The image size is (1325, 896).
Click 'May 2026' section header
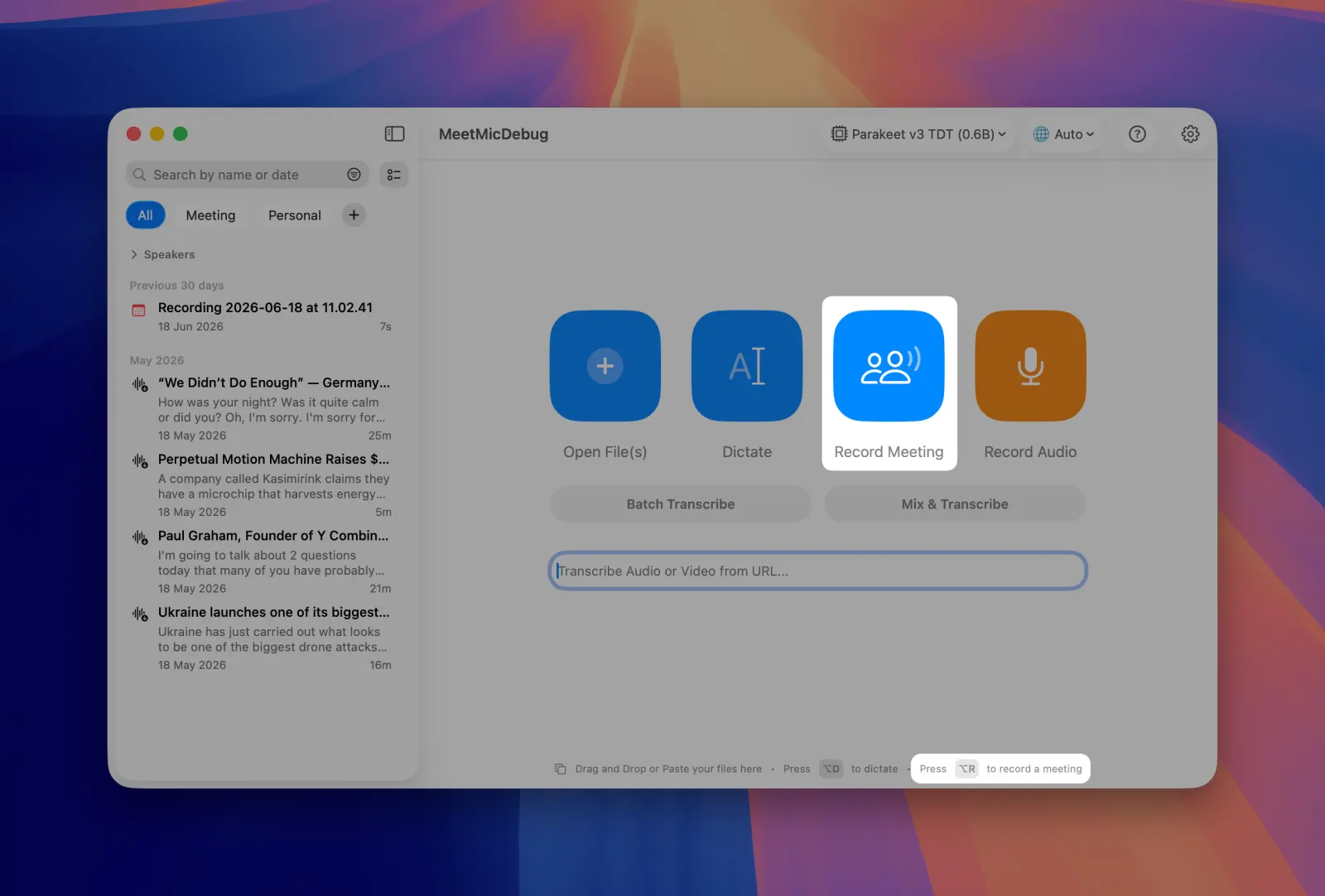[157, 360]
